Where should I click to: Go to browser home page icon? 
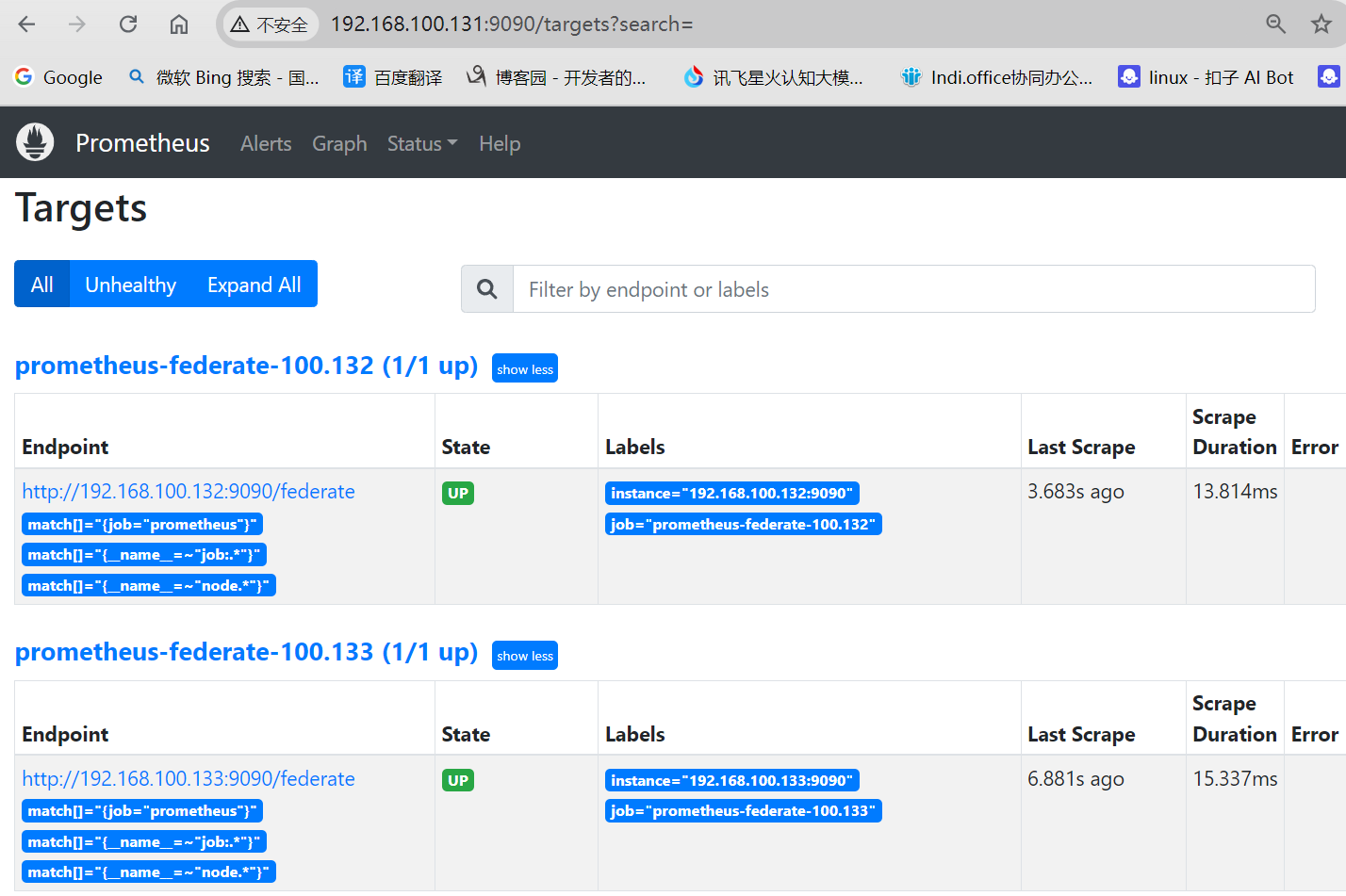(179, 24)
